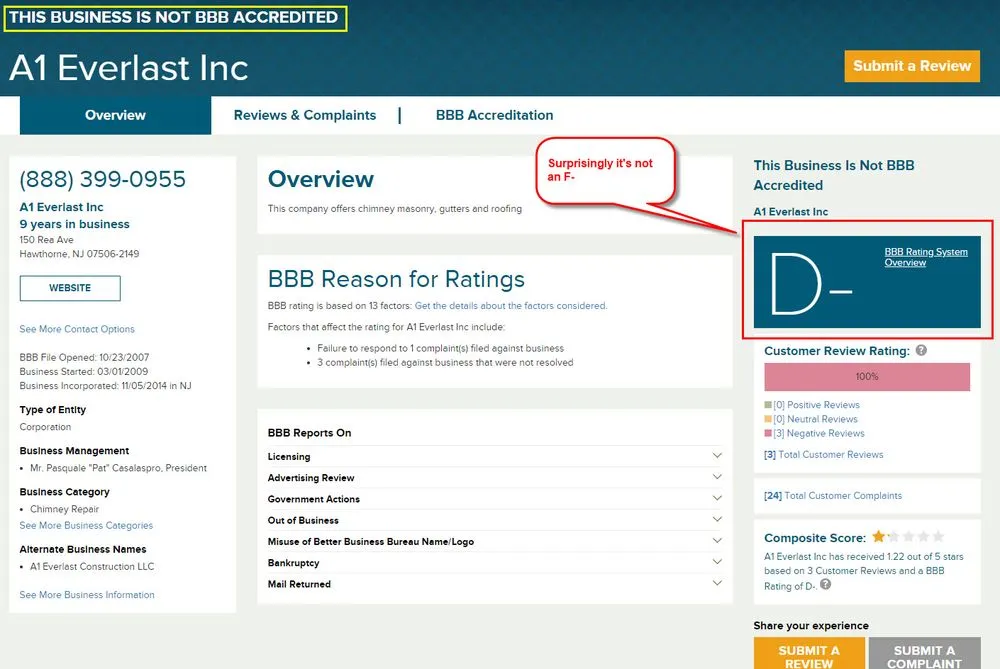Click the gray Submit a Complaint button
The width and height of the screenshot is (1000, 669).
pyautogui.click(x=923, y=655)
